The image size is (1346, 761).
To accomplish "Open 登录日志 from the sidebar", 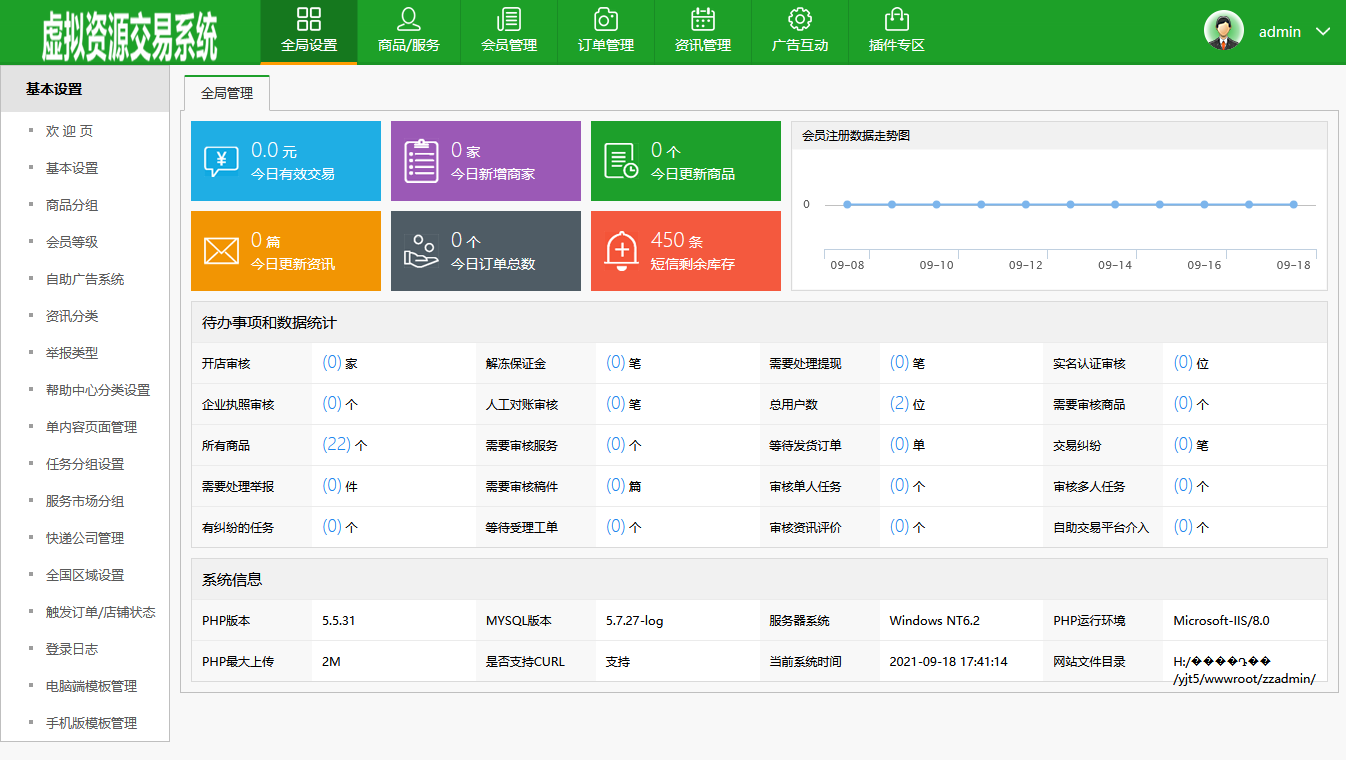I will tap(72, 649).
